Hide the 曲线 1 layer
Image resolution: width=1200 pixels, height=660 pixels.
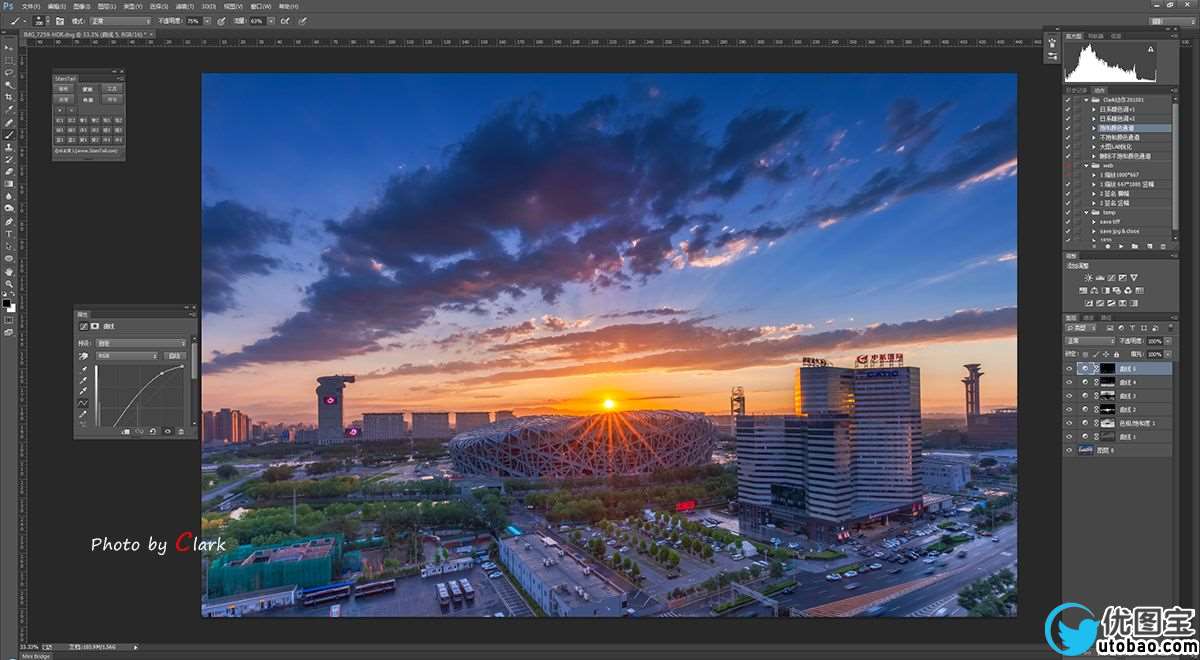1069,436
